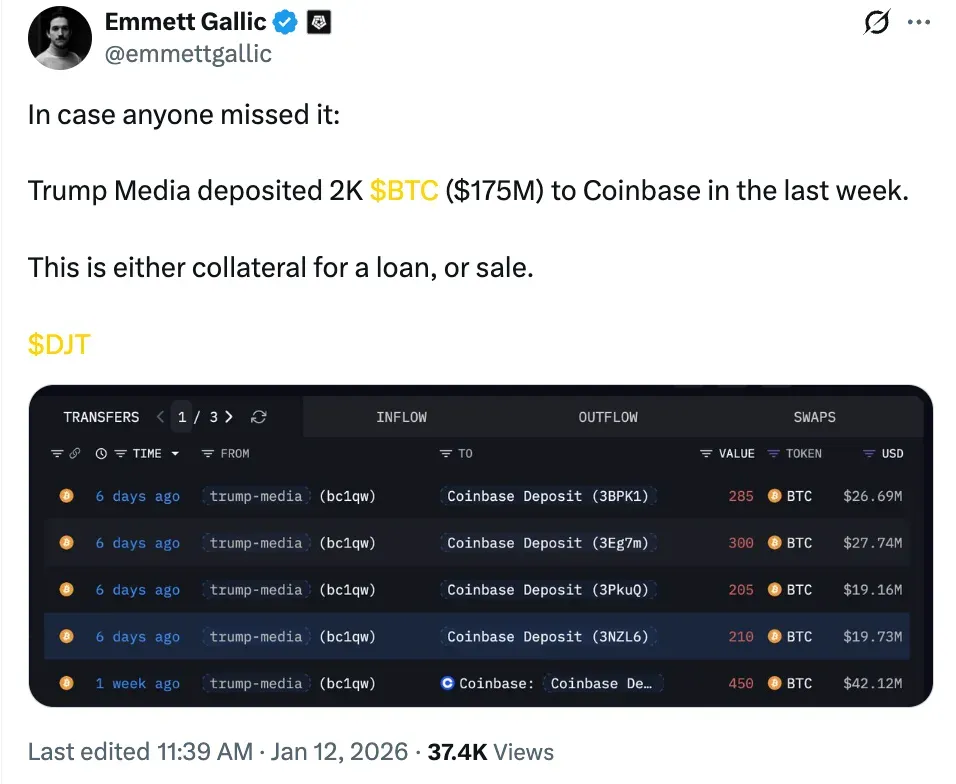Click the chain-link filter icon in table header
956x784 pixels.
click(x=74, y=453)
